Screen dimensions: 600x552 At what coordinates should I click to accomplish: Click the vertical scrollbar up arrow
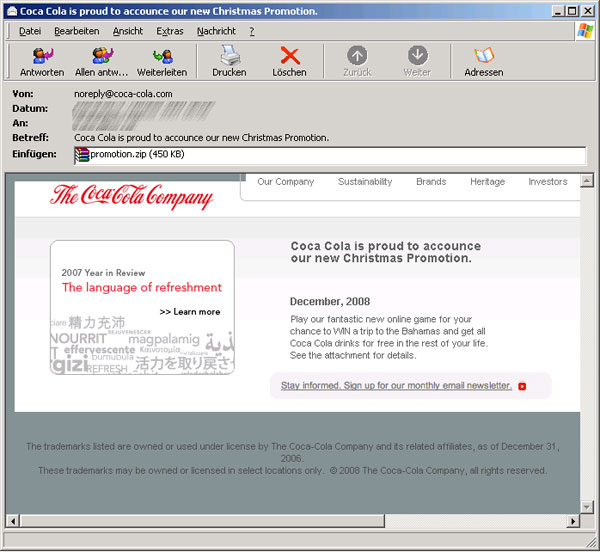pos(587,181)
